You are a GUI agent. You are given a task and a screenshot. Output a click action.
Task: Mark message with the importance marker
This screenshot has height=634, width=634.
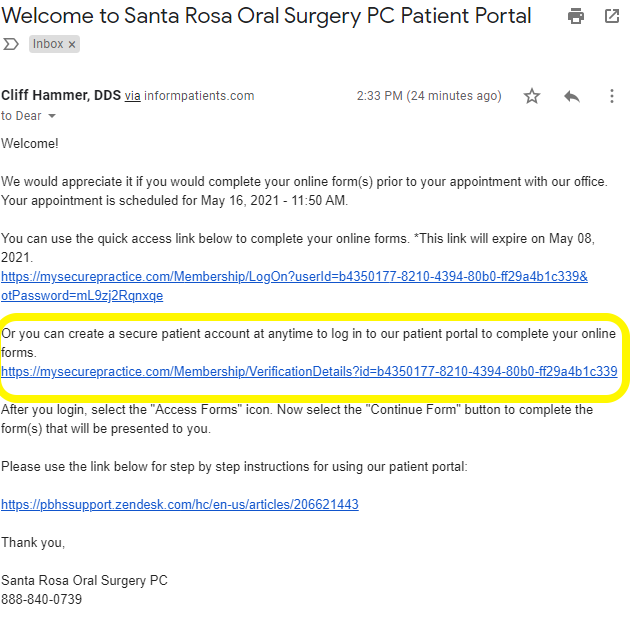tap(11, 44)
